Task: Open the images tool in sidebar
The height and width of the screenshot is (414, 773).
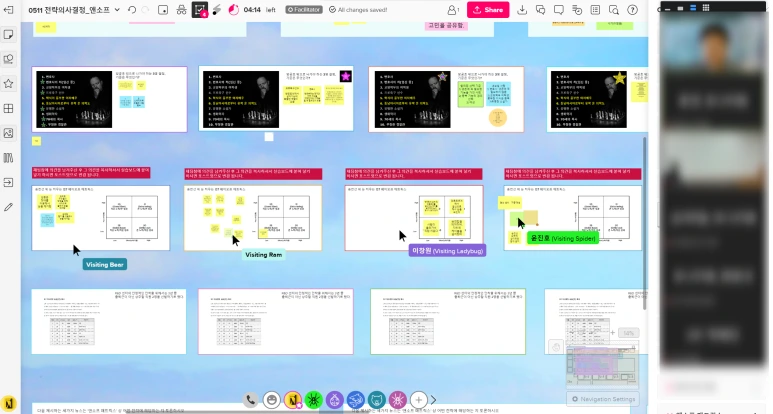Action: (x=8, y=133)
